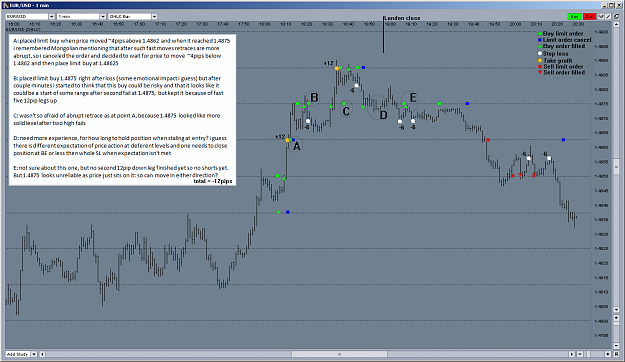Image resolution: width=625 pixels, height=362 pixels.
Task: Click the London close label
Action: 402,18
